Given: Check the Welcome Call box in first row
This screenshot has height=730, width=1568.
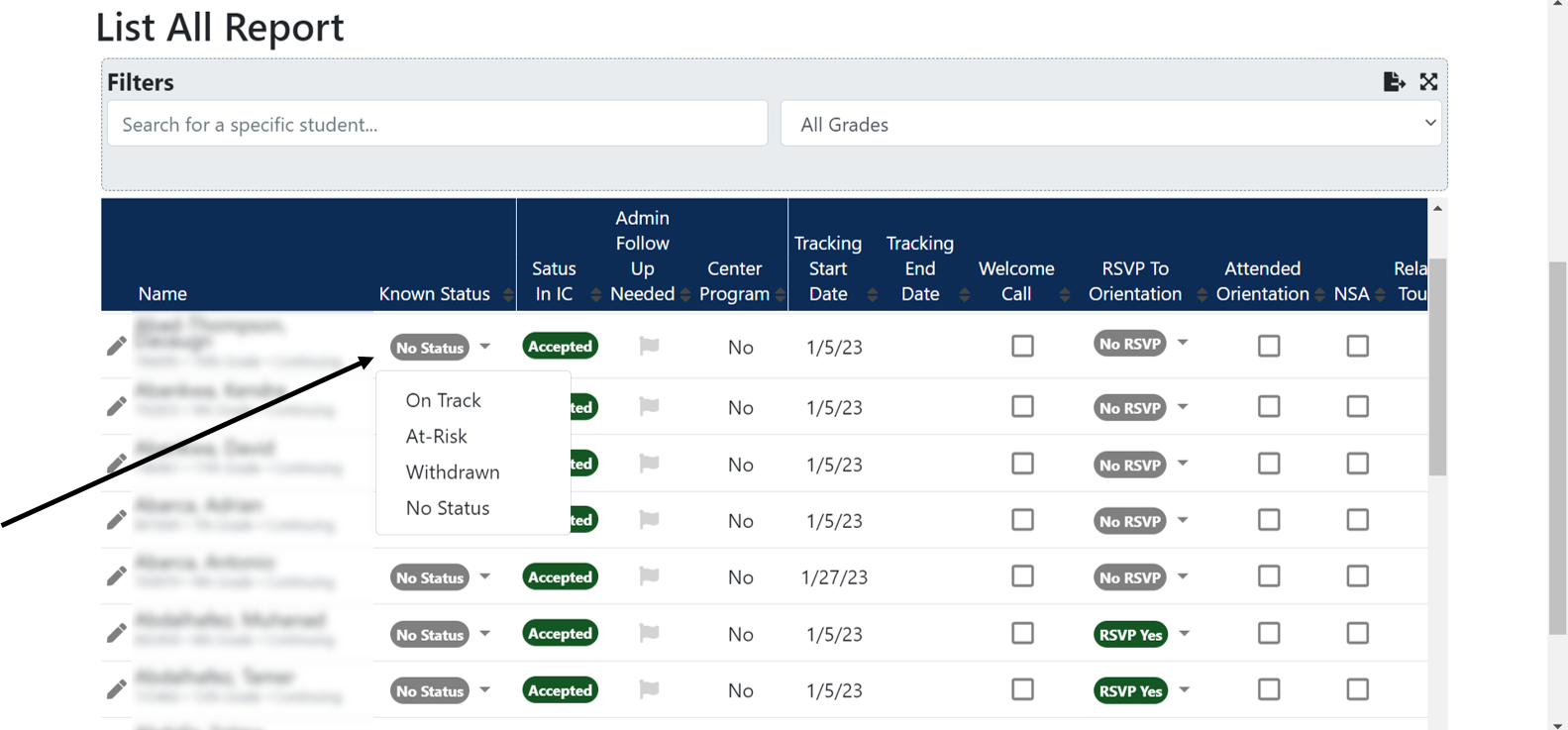Looking at the screenshot, I should pos(1022,346).
